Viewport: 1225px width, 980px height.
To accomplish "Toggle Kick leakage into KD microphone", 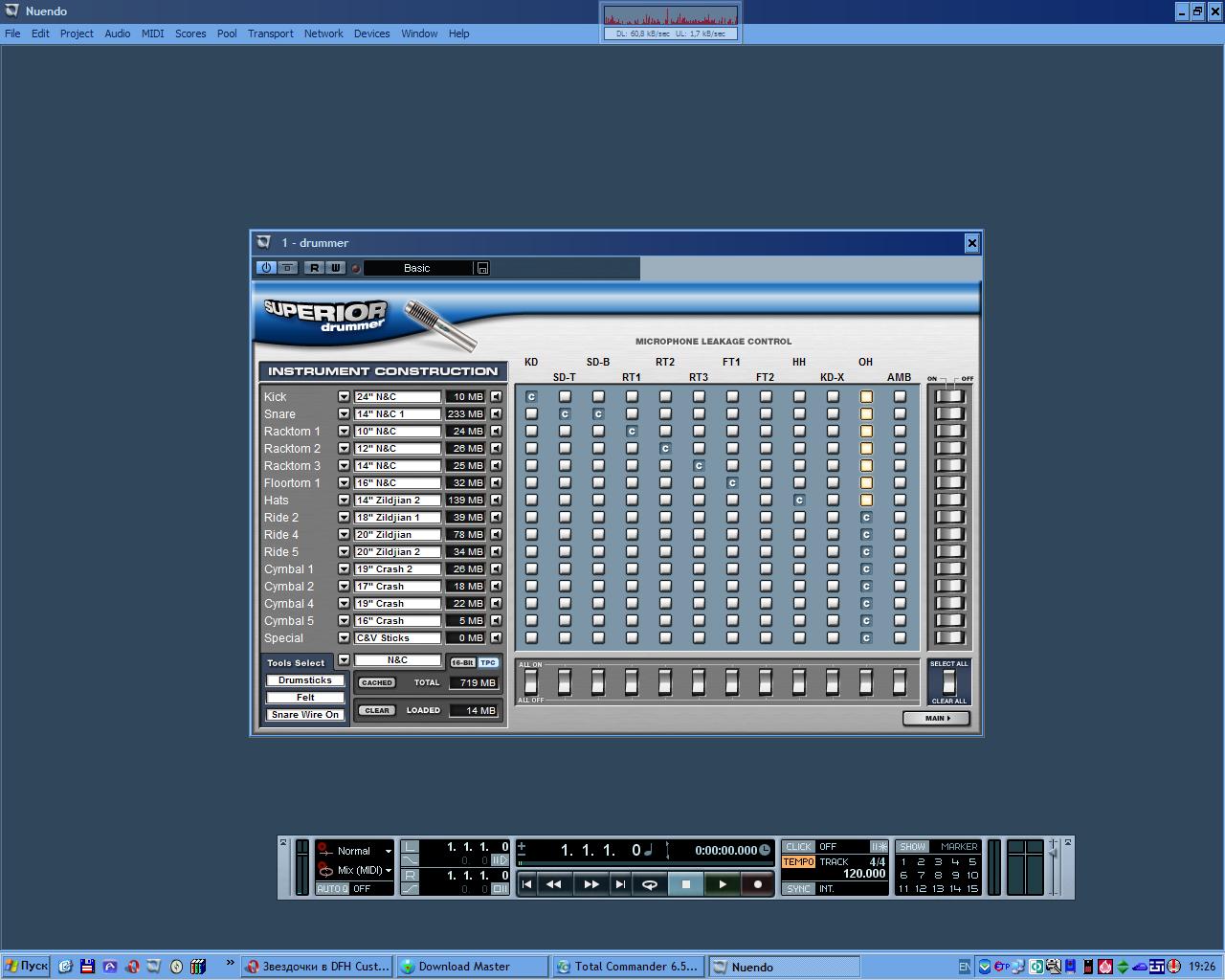I will coord(531,396).
